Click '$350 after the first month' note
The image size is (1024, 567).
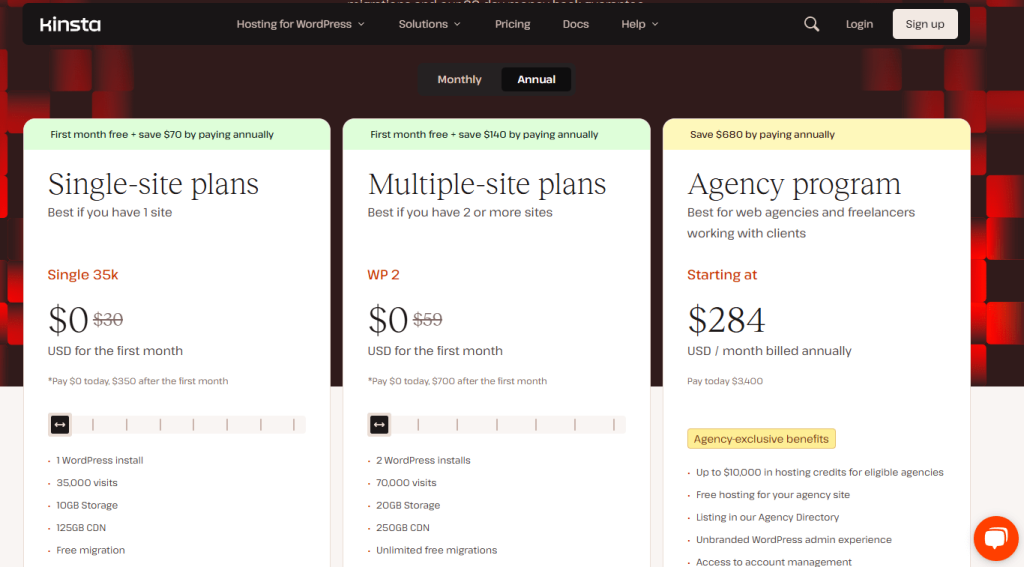(170, 381)
